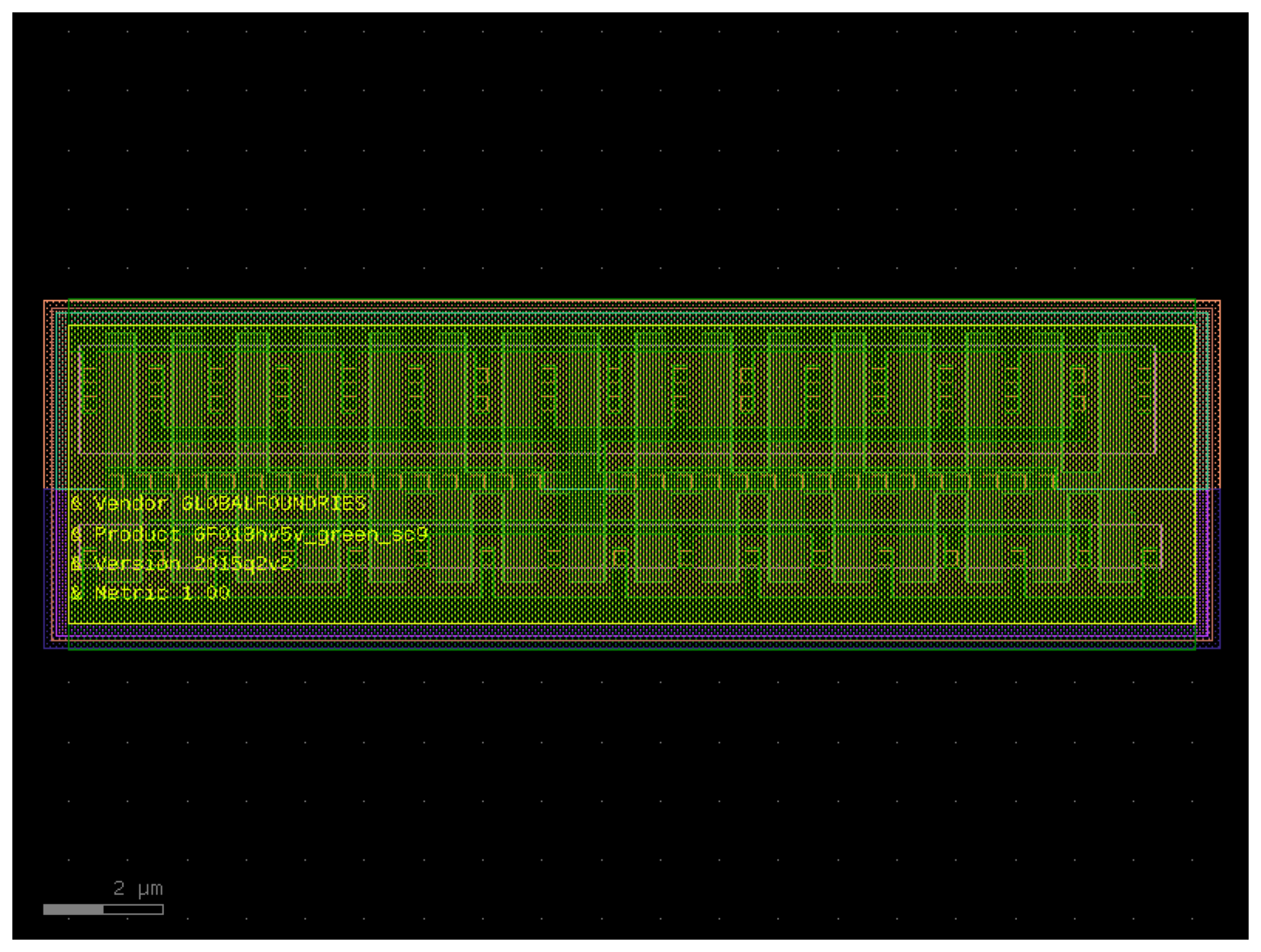Click the '& Vendor GLOBALFOUNDRIES' label
The height and width of the screenshot is (952, 1261).
coord(218,503)
